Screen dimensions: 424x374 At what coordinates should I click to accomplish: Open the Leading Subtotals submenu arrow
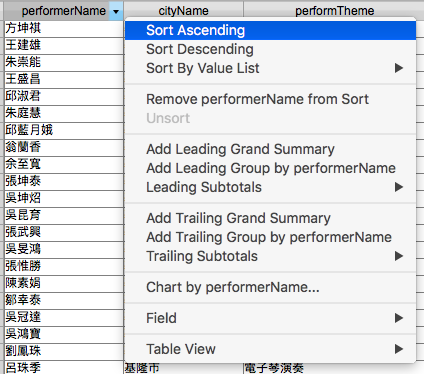(x=399, y=187)
